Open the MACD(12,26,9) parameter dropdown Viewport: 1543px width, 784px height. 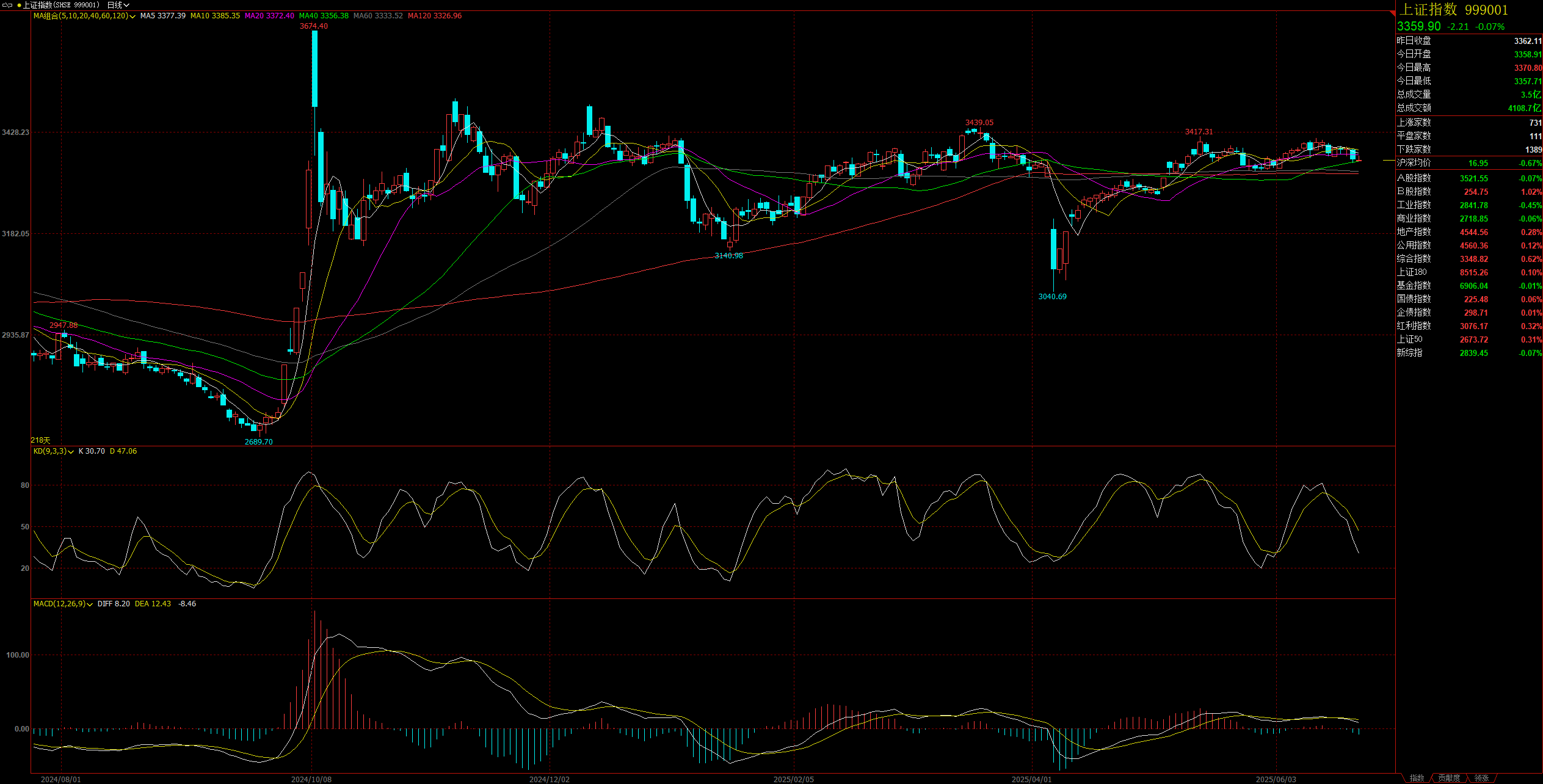coord(90,604)
